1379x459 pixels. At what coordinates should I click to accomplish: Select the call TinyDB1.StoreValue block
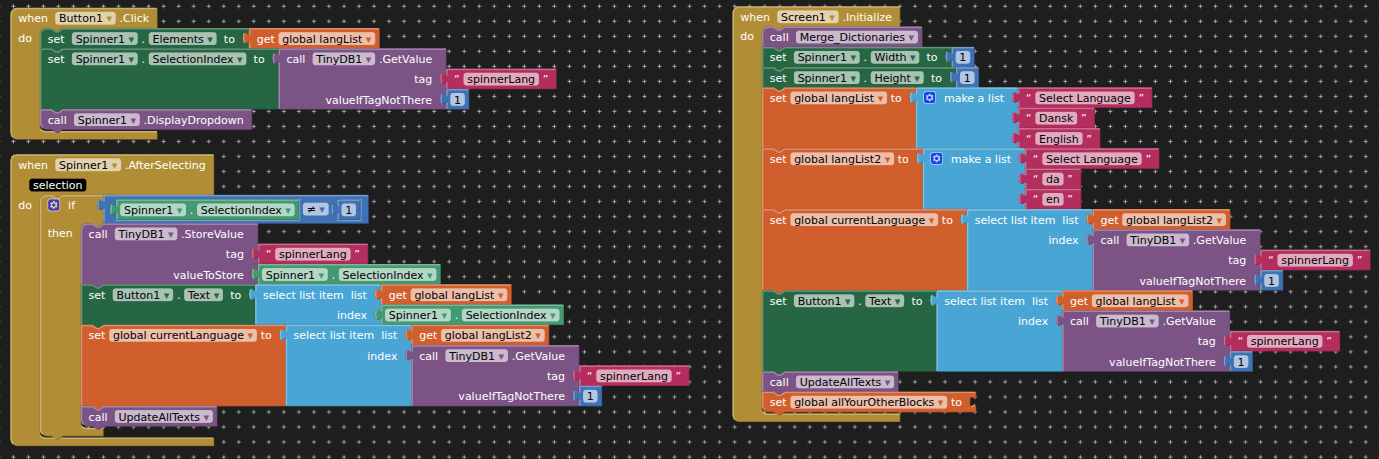click(x=100, y=234)
